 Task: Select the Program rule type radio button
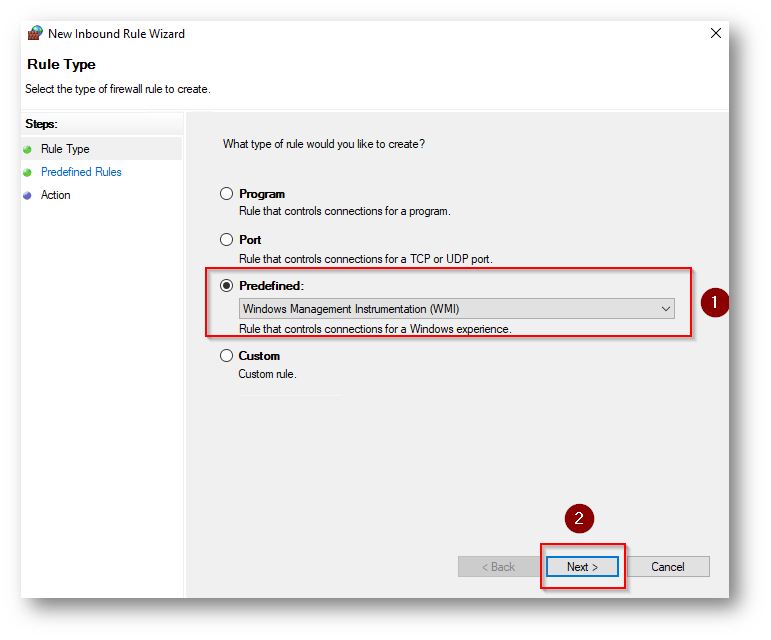coord(226,194)
